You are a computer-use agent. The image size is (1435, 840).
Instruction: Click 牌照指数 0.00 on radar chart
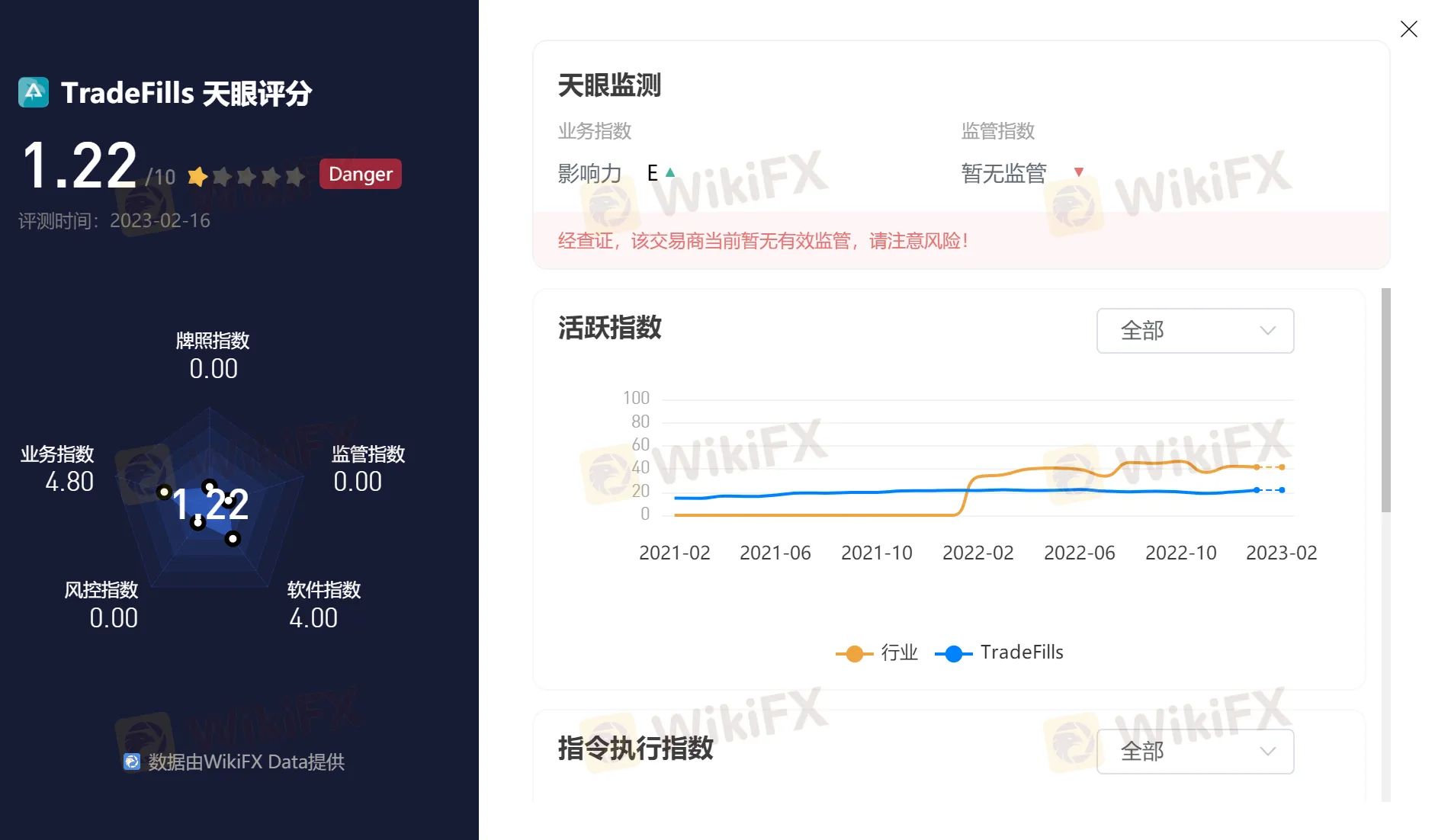(213, 356)
